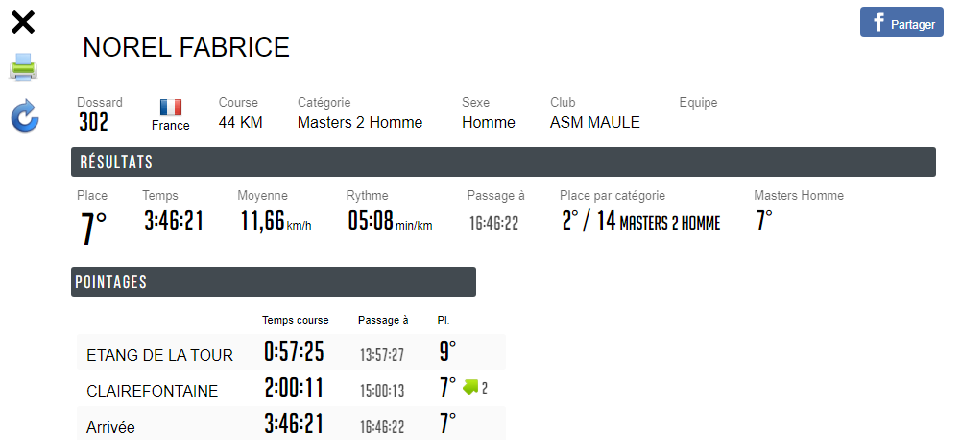959x440 pixels.
Task: Select the Résultats section header
Action: click(x=503, y=162)
